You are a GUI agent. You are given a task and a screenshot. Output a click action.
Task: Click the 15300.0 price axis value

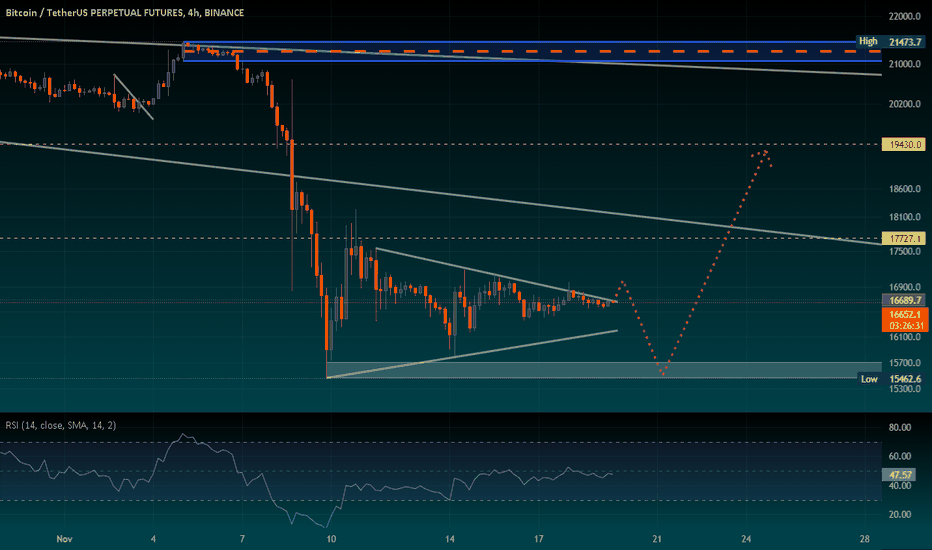coord(905,389)
